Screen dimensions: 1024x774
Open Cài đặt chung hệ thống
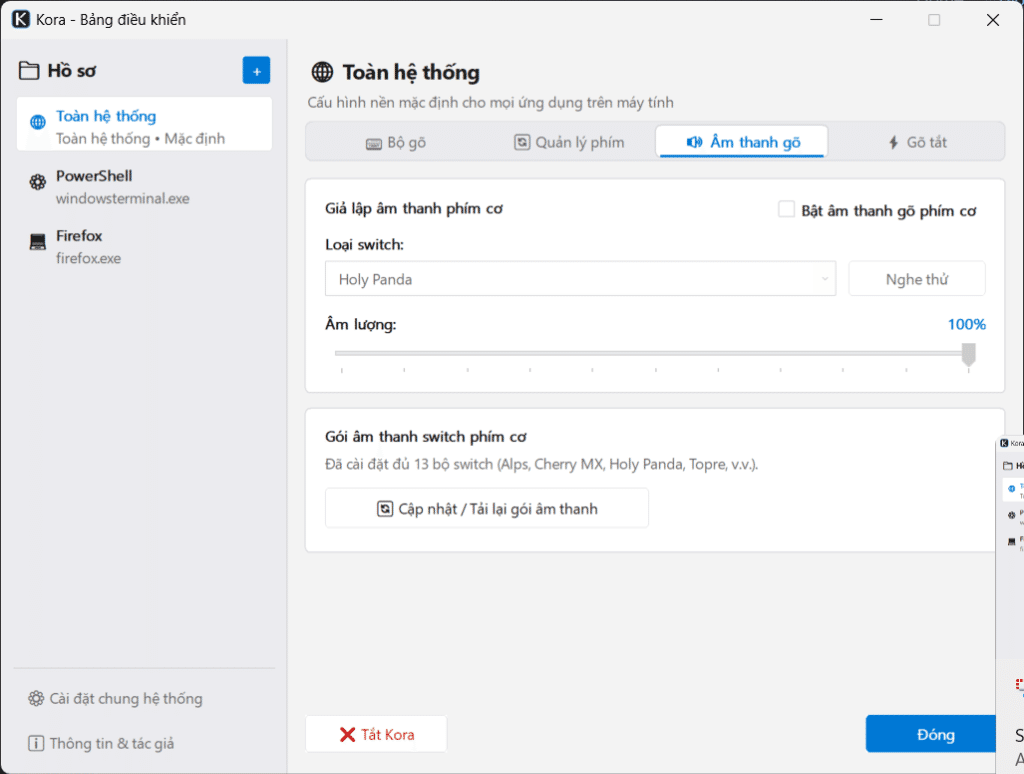click(116, 698)
